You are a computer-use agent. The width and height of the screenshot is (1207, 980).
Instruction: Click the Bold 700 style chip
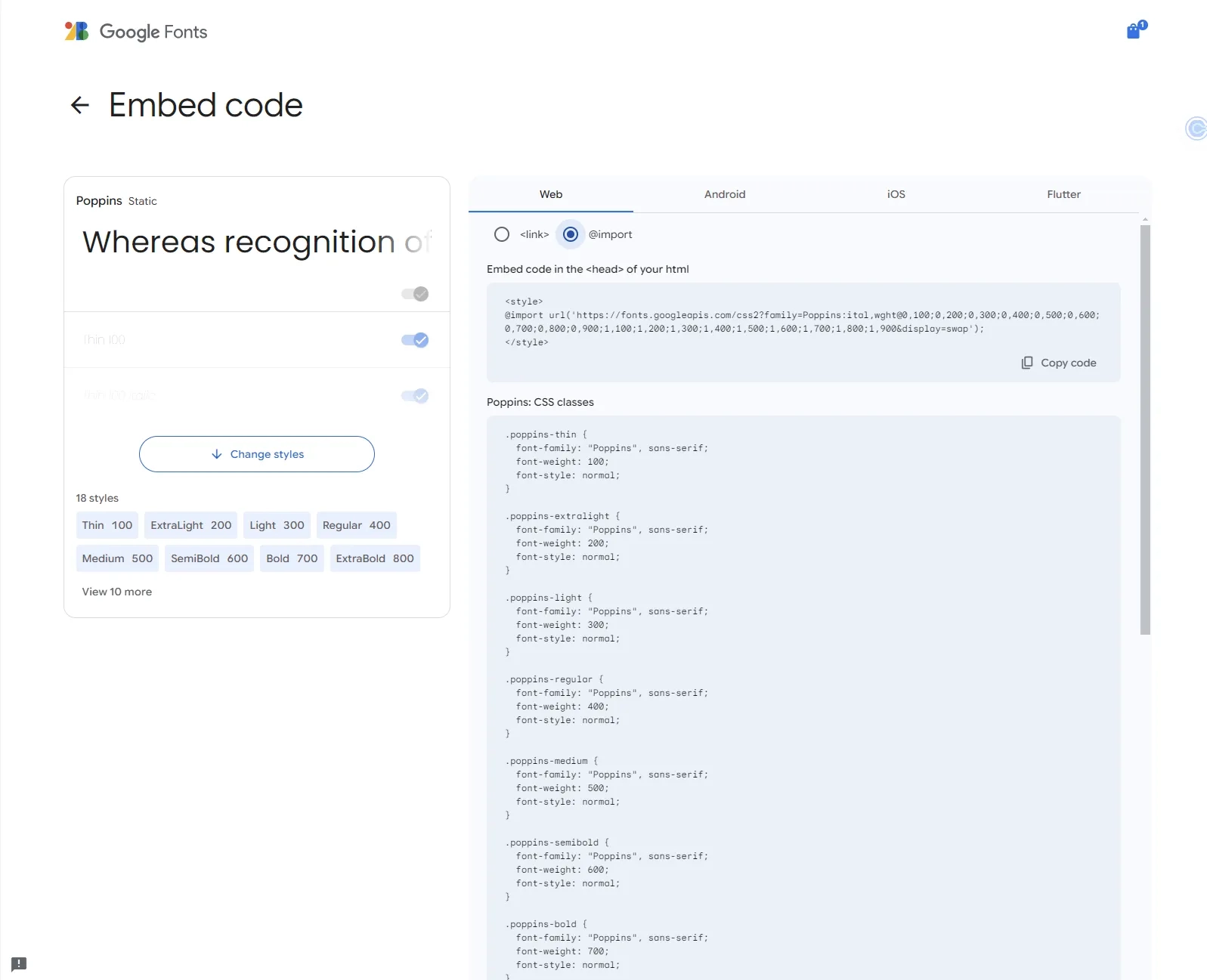(292, 558)
